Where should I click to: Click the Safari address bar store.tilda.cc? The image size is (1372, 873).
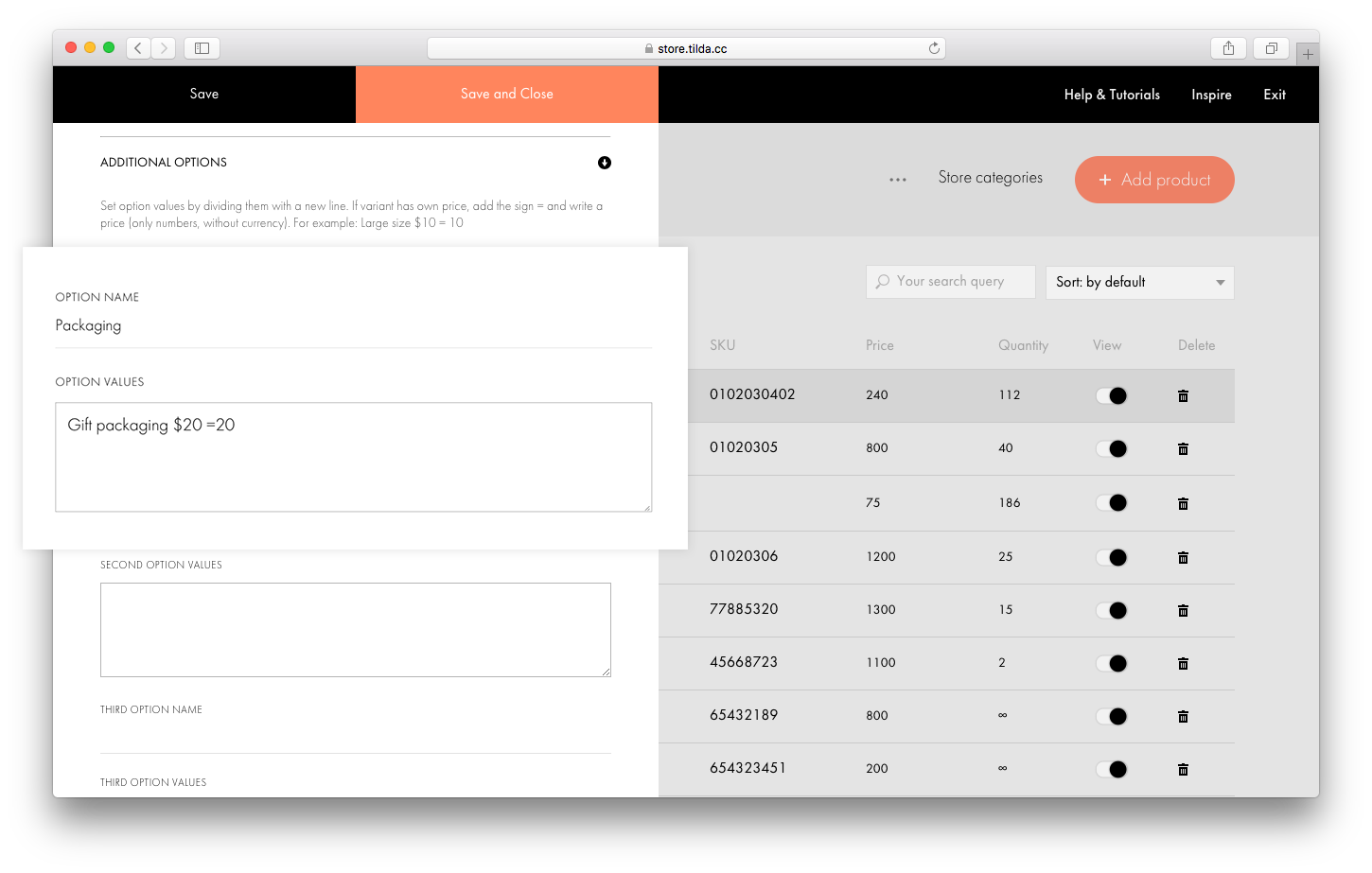[x=686, y=48]
